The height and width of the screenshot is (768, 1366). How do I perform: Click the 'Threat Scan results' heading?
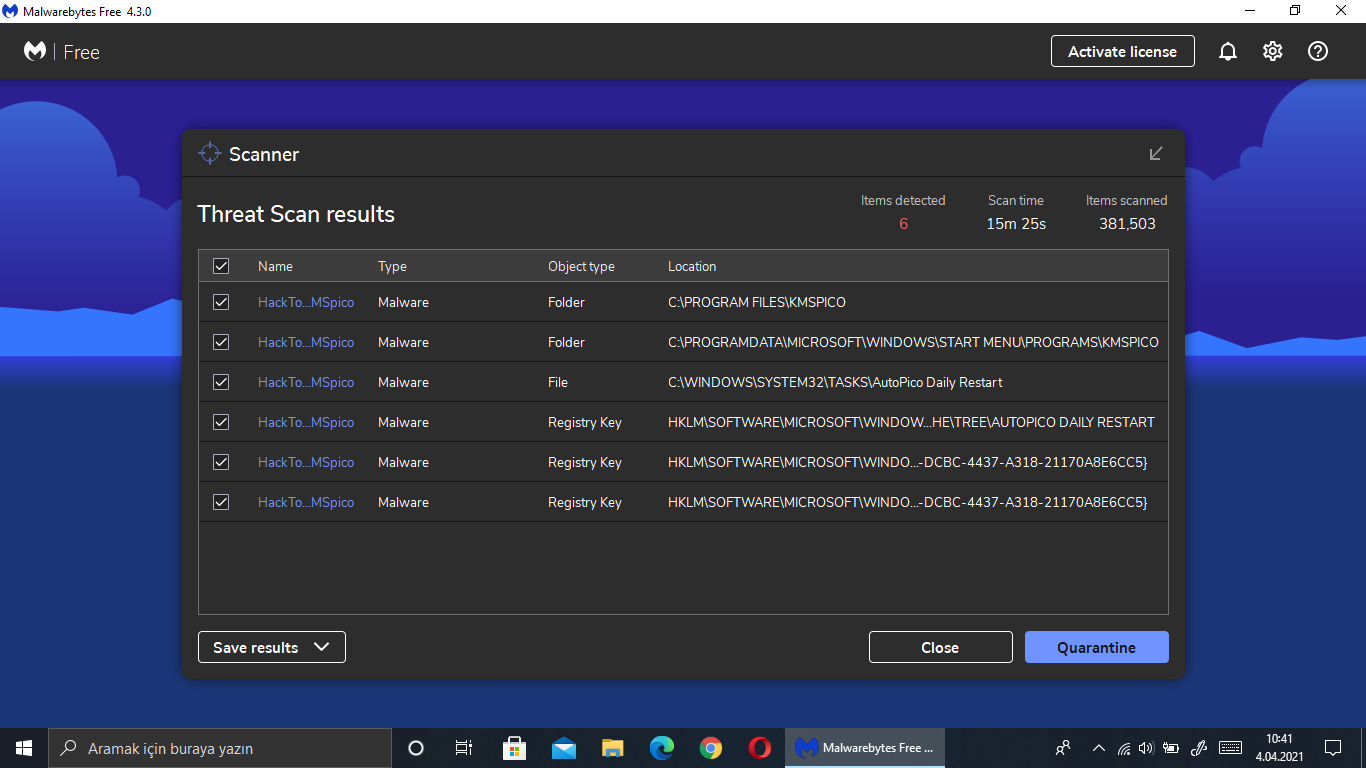[x=296, y=214]
